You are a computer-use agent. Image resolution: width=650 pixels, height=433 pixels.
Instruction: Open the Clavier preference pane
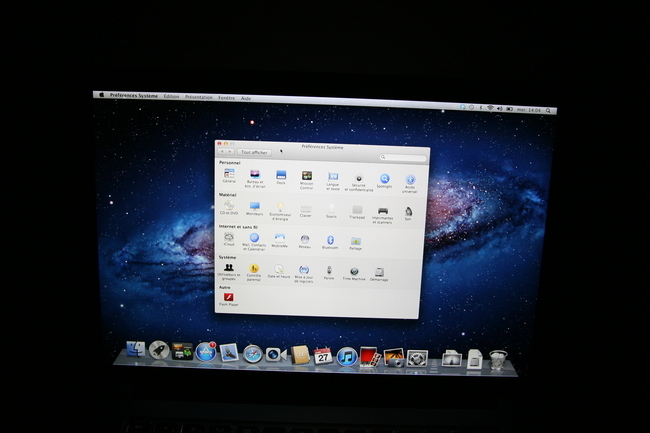point(306,211)
